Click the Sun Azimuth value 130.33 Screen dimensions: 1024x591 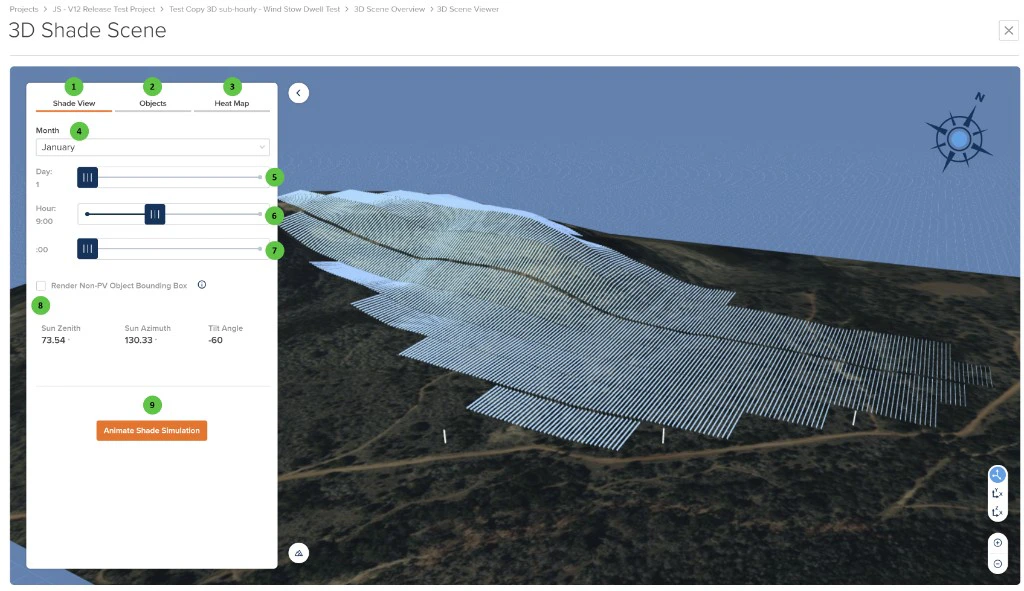[138, 340]
